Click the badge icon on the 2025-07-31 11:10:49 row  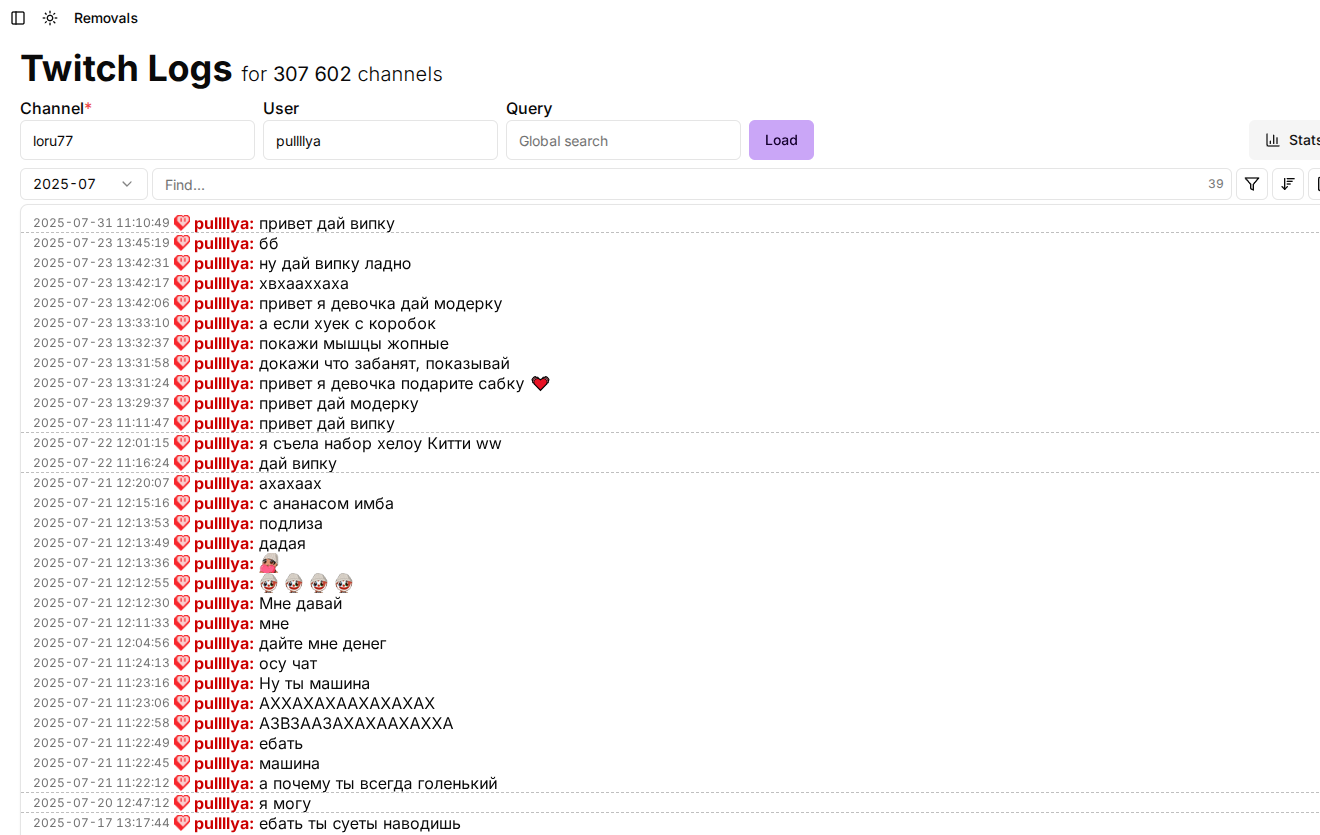tap(182, 223)
